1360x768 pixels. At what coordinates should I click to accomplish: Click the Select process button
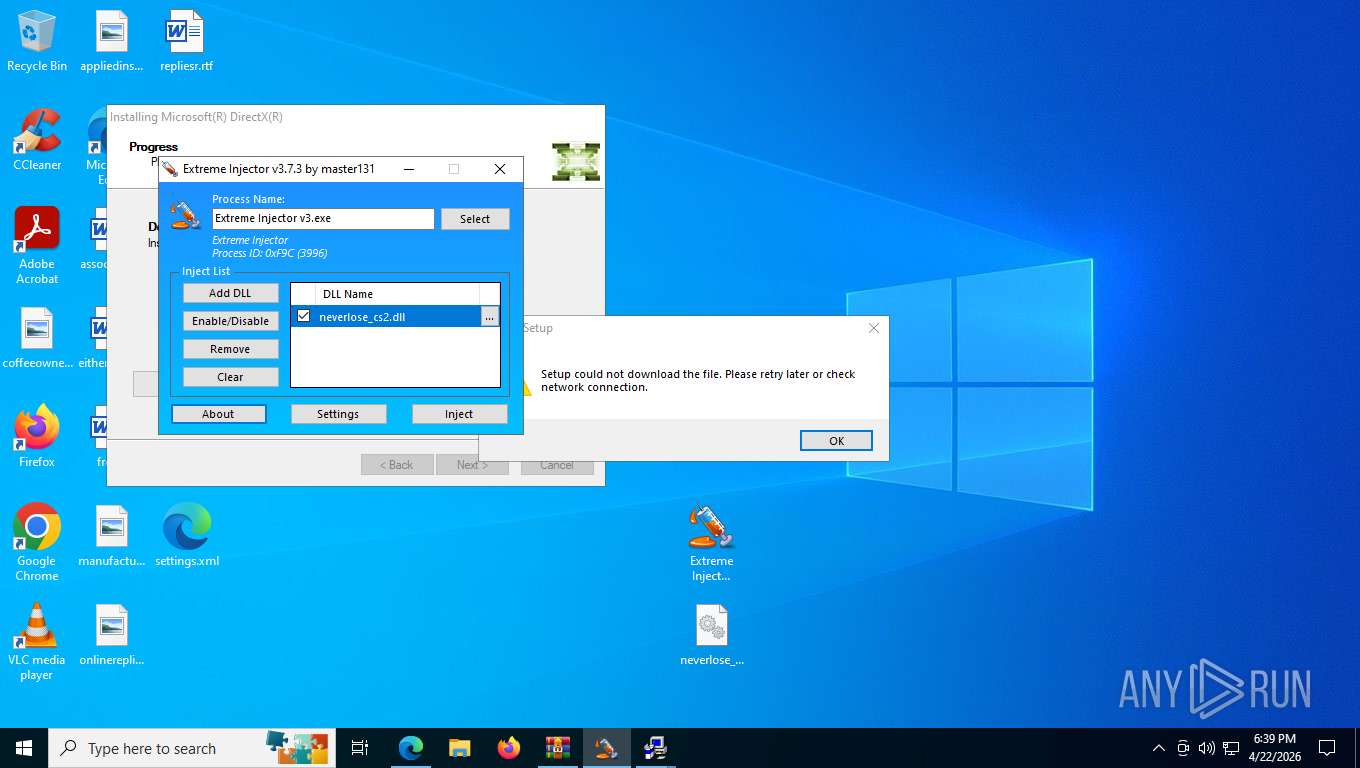475,219
